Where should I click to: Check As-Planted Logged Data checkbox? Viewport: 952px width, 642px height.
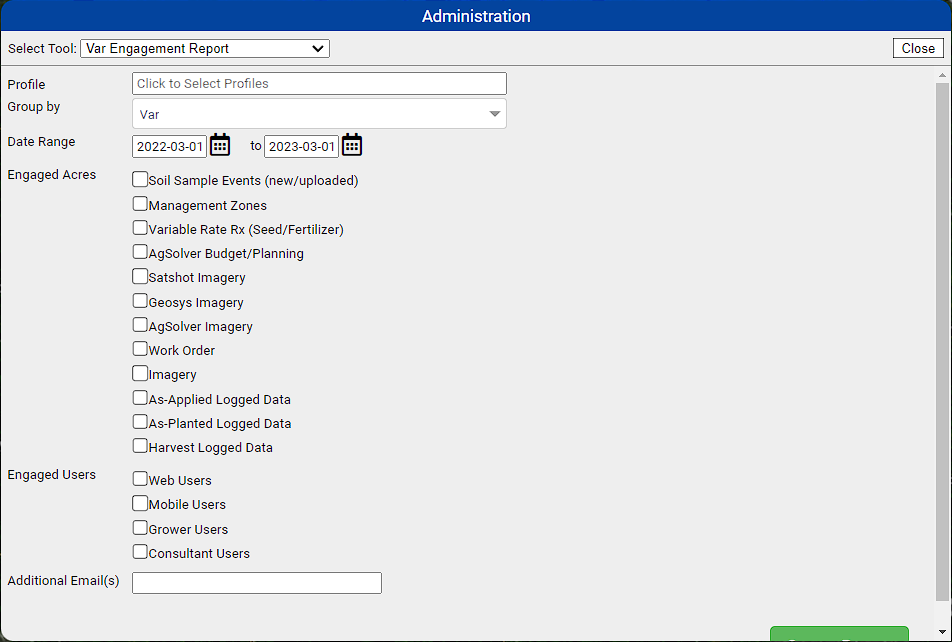(x=140, y=422)
